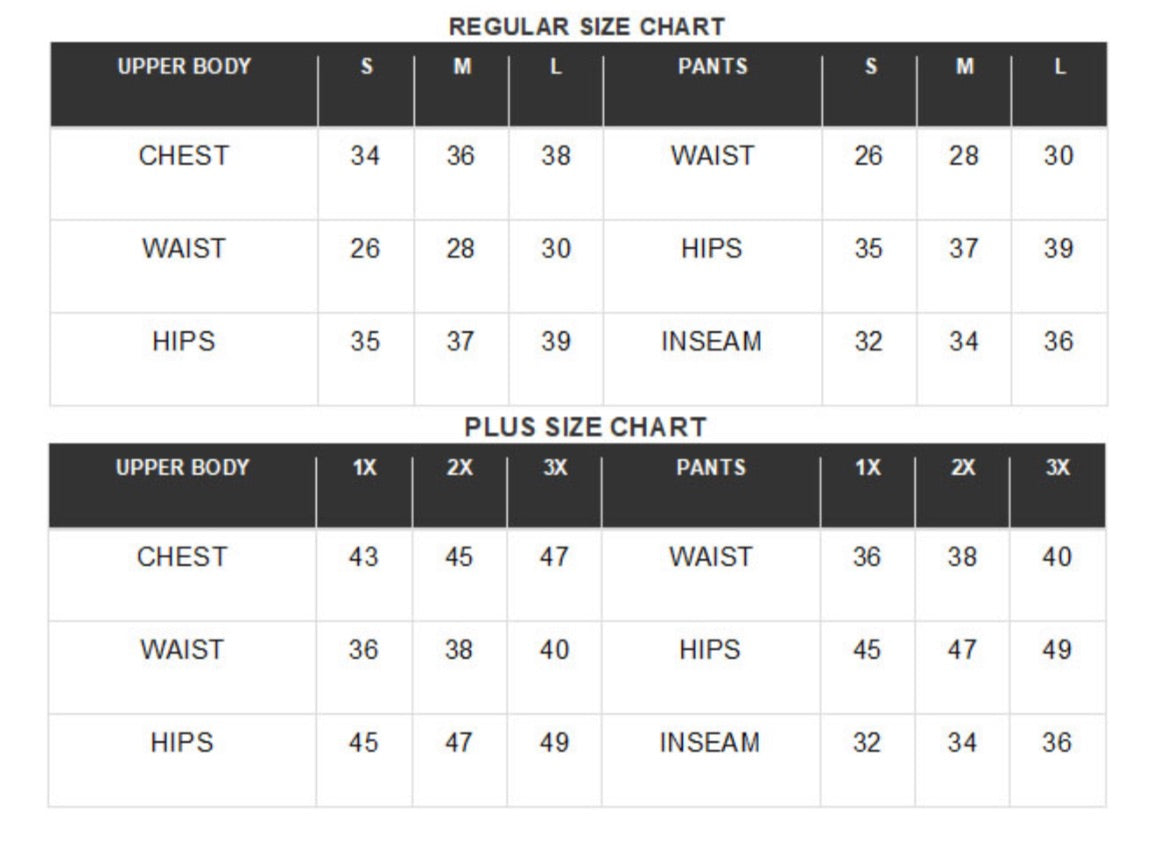Select the INSEAM row label in plus chart
This screenshot has height=850, width=1171.
tap(709, 743)
